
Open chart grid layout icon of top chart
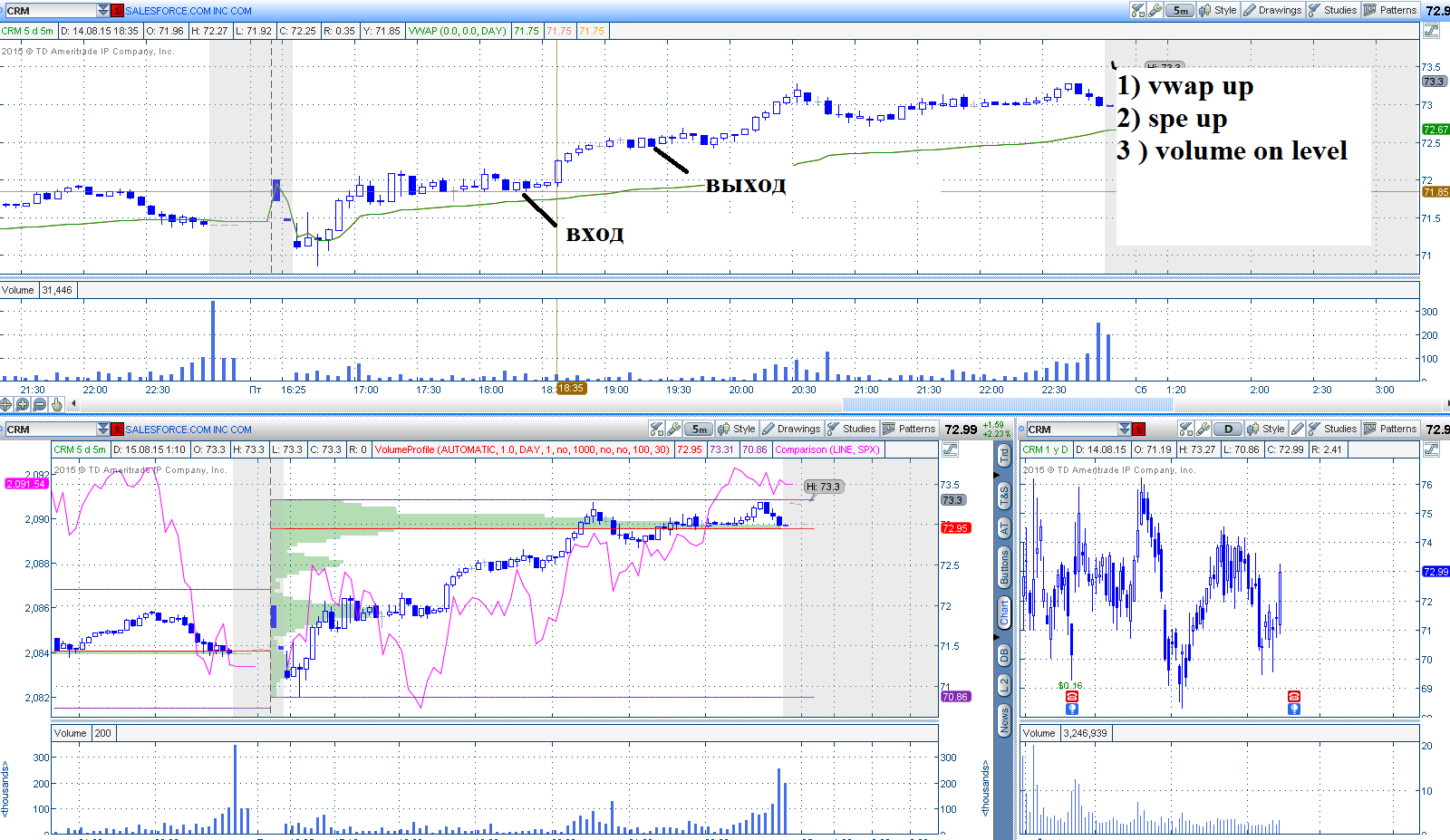click(x=1431, y=30)
